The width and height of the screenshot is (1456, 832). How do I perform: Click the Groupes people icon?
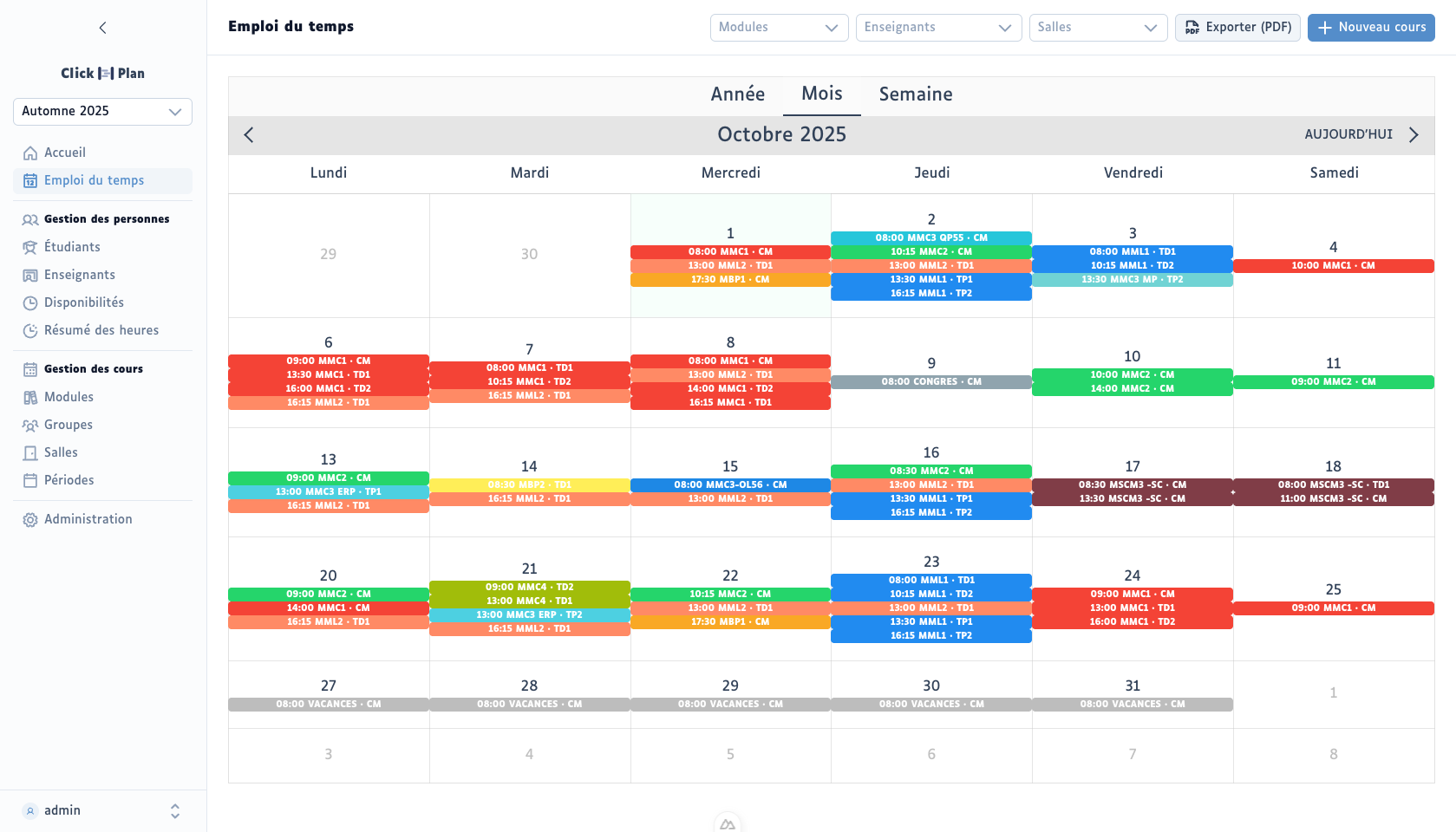click(30, 426)
